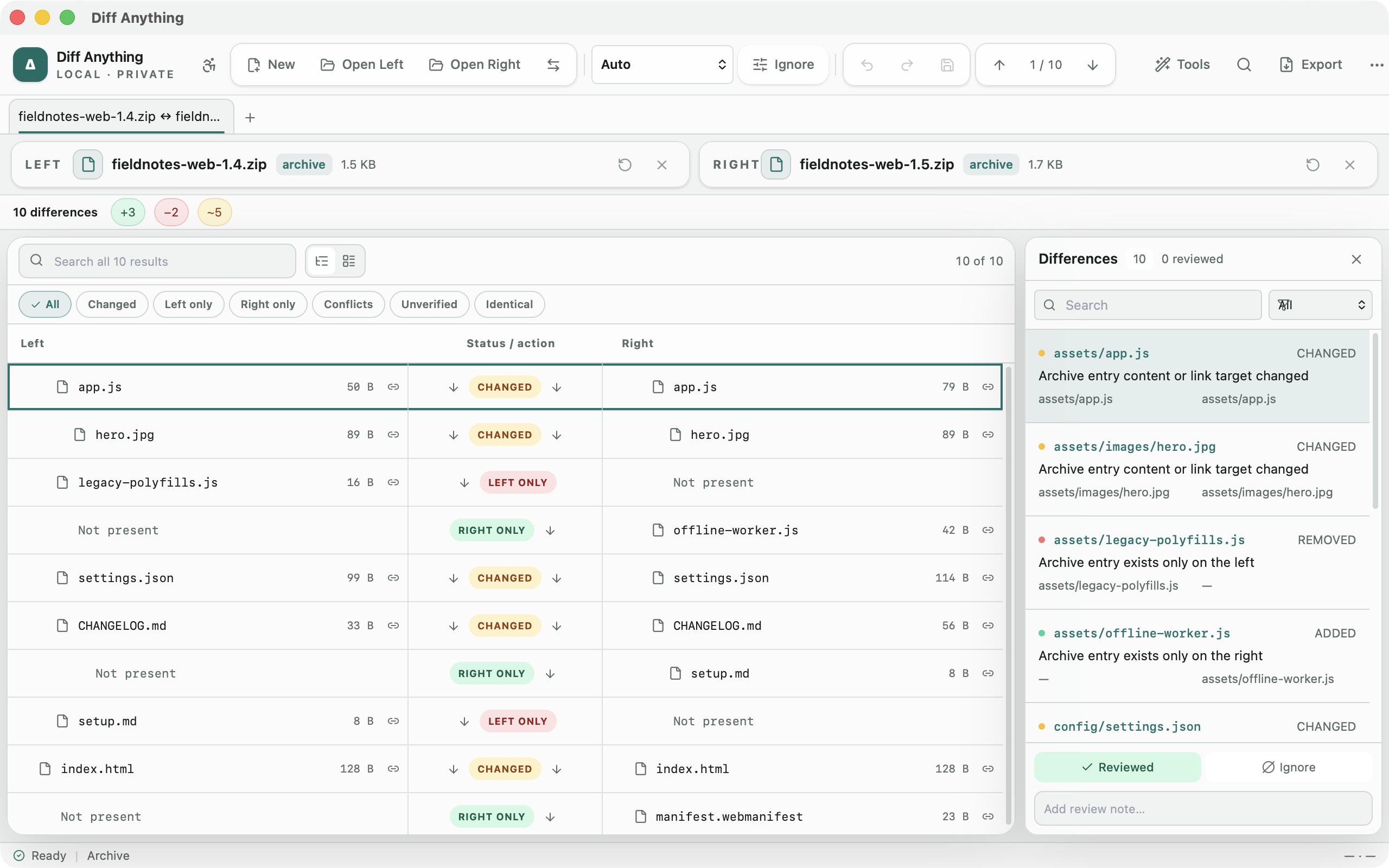The image size is (1389, 868).
Task: Click link icon of right app.js
Action: pyautogui.click(x=988, y=387)
